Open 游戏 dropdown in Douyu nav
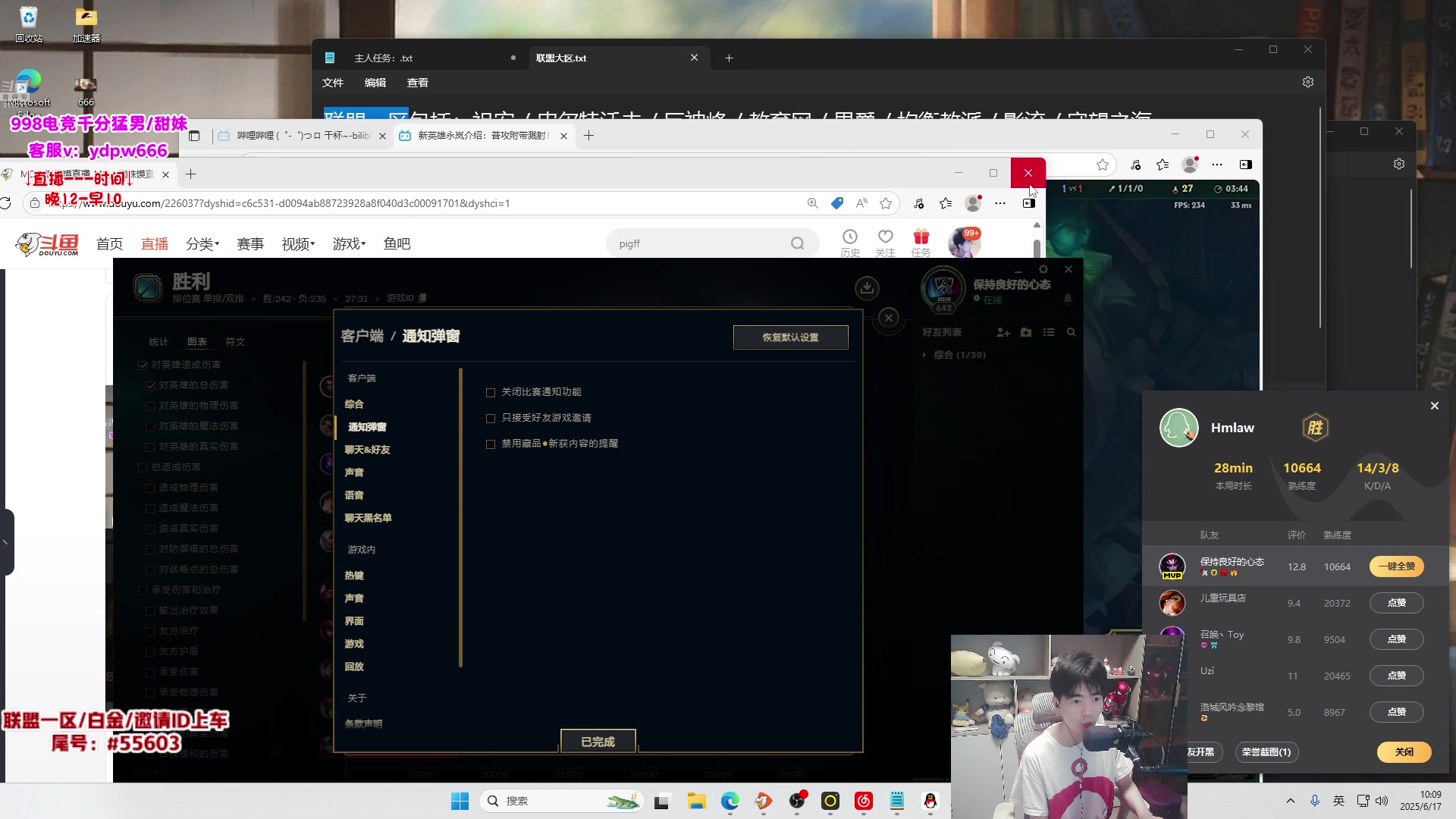Viewport: 1456px width, 819px height. coord(349,243)
